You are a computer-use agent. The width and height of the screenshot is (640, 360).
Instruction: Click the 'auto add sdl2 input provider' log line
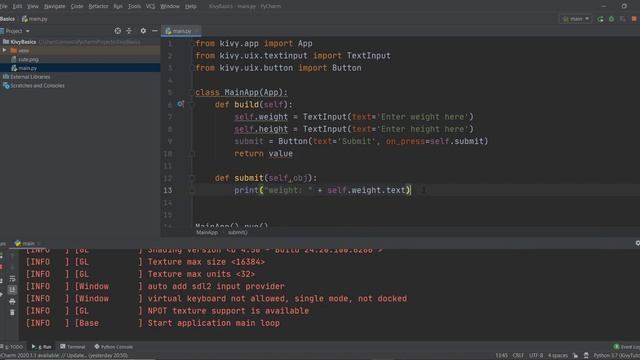pyautogui.click(x=216, y=287)
